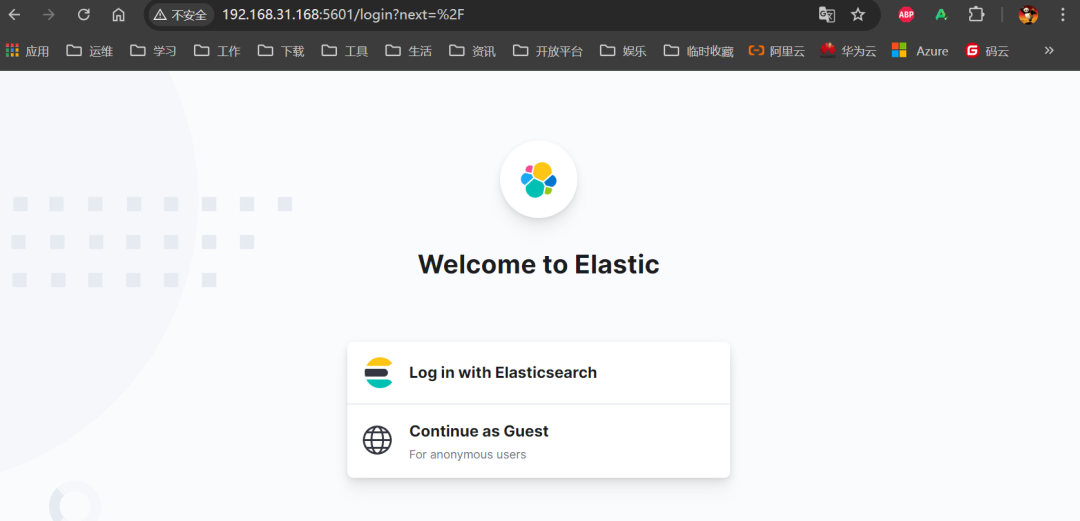The image size is (1080, 521).
Task: Open the 工具 bookmark folder
Action: (345, 50)
